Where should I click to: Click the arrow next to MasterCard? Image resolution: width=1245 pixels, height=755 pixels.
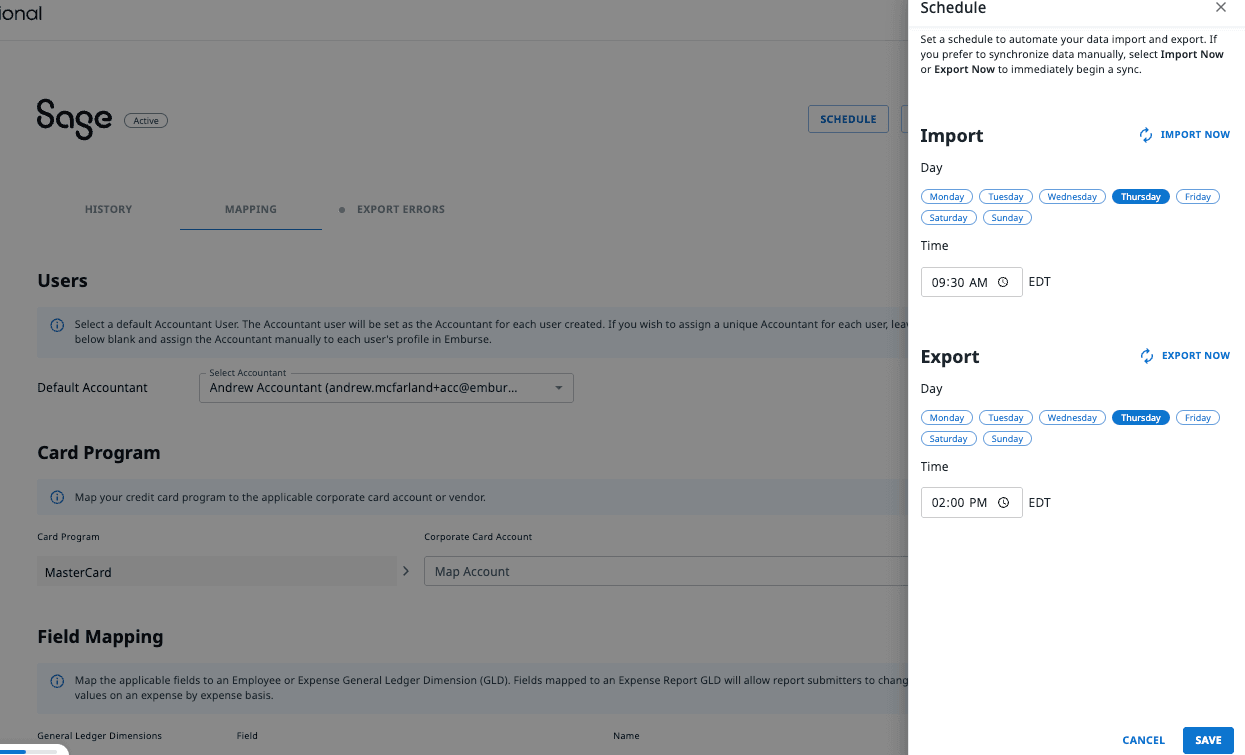[406, 572]
